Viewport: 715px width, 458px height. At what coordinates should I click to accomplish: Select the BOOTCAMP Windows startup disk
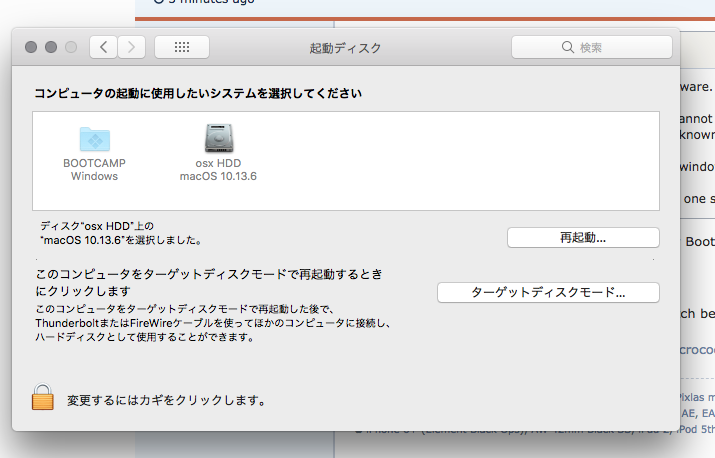click(94, 153)
